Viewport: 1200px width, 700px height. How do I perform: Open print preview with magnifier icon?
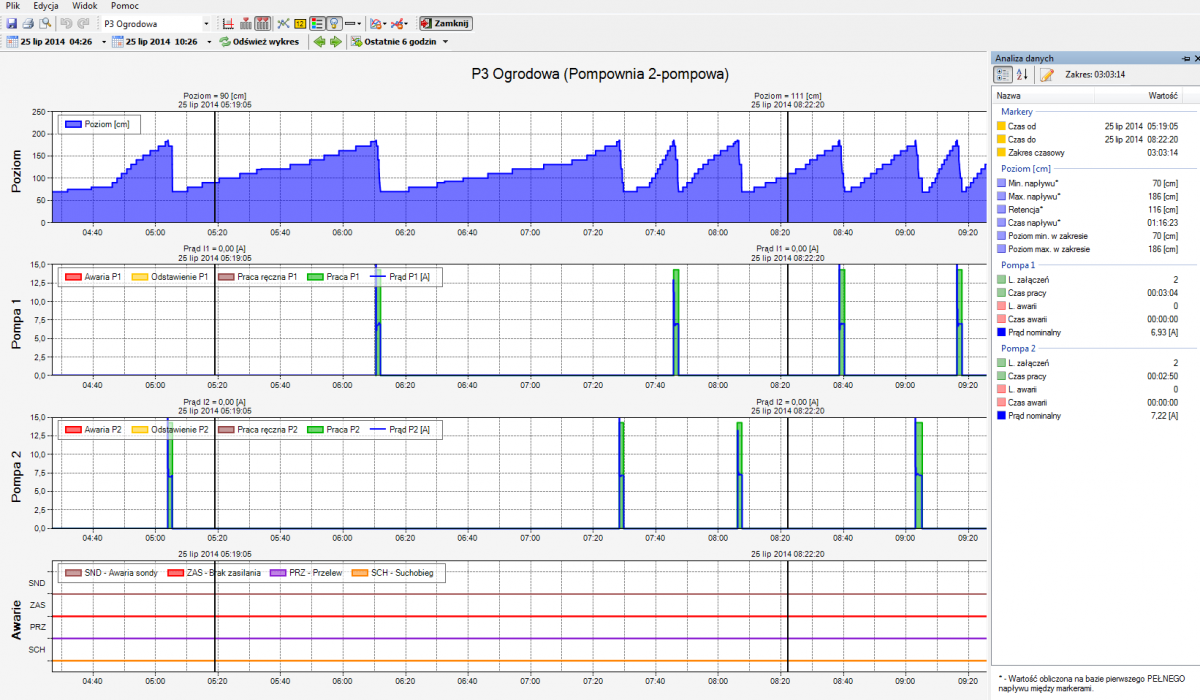pyautogui.click(x=44, y=23)
